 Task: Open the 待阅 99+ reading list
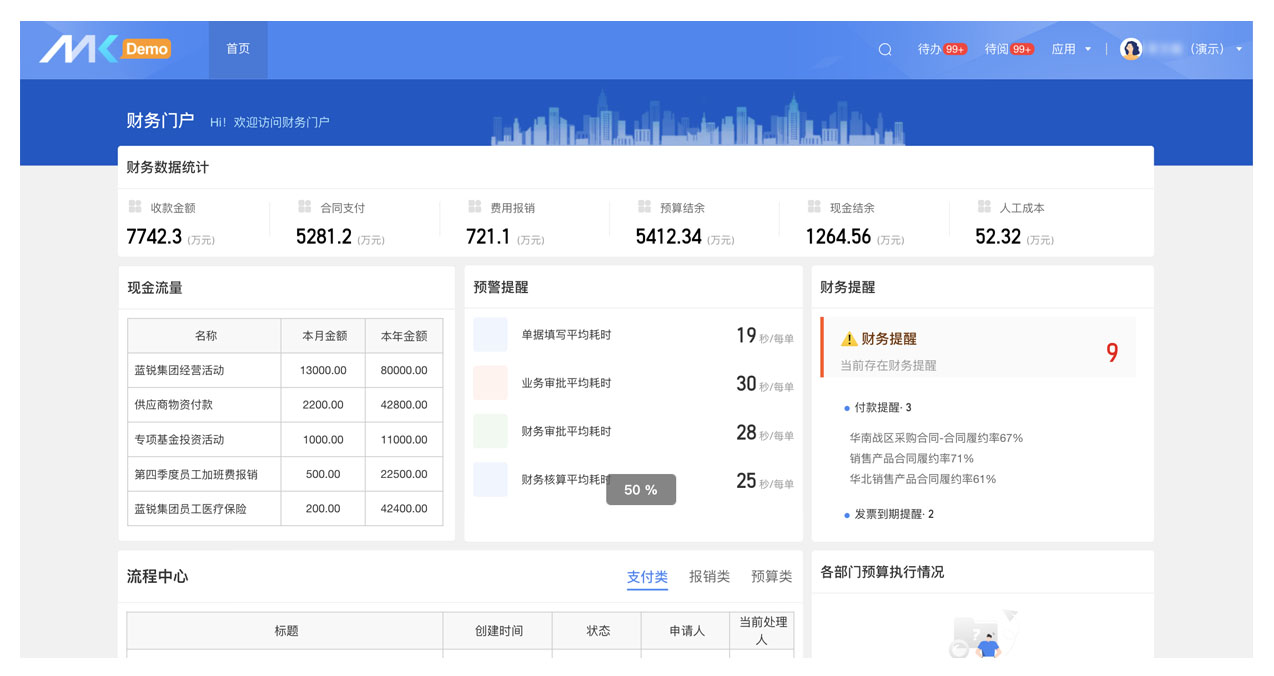coord(1008,49)
